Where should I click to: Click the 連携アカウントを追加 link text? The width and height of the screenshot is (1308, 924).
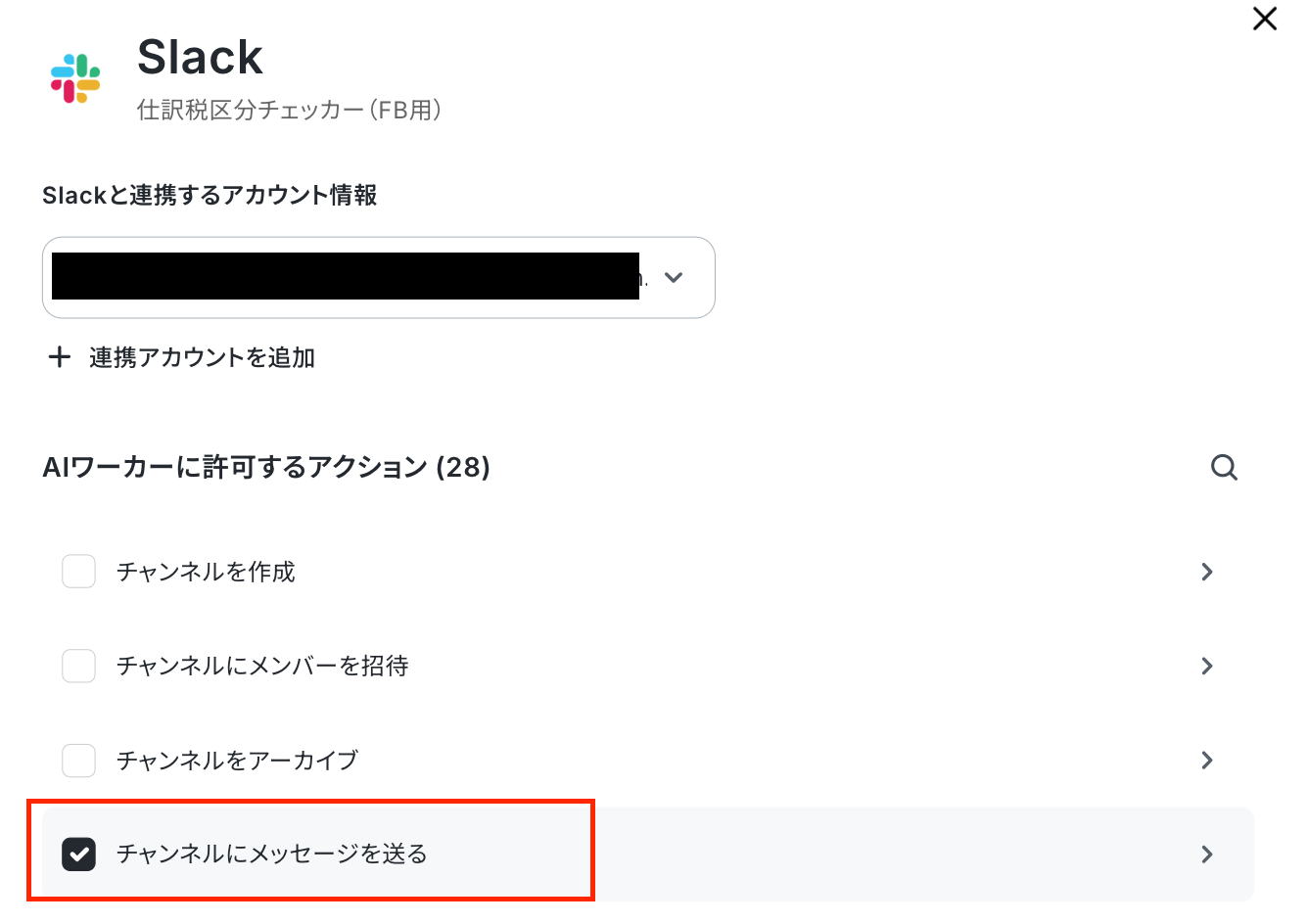tap(202, 357)
